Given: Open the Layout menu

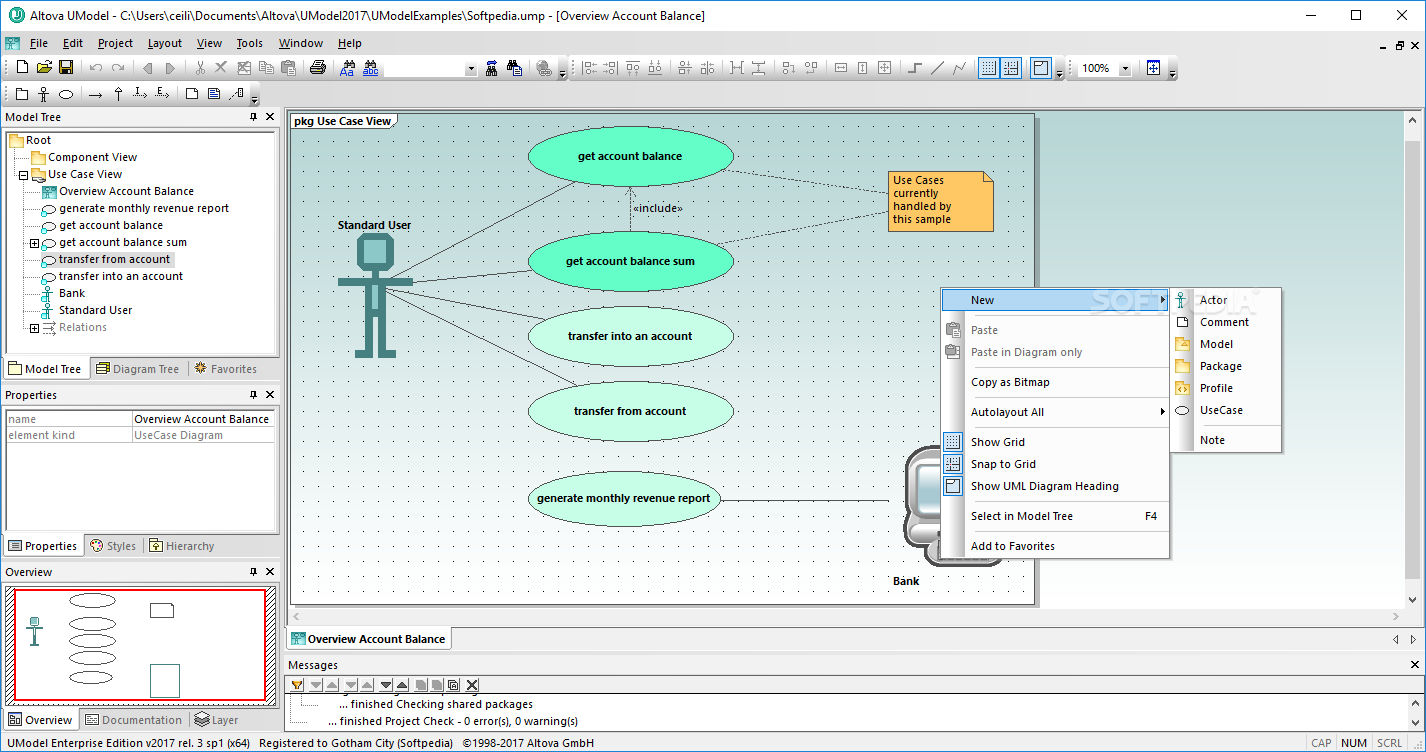Looking at the screenshot, I should point(165,43).
